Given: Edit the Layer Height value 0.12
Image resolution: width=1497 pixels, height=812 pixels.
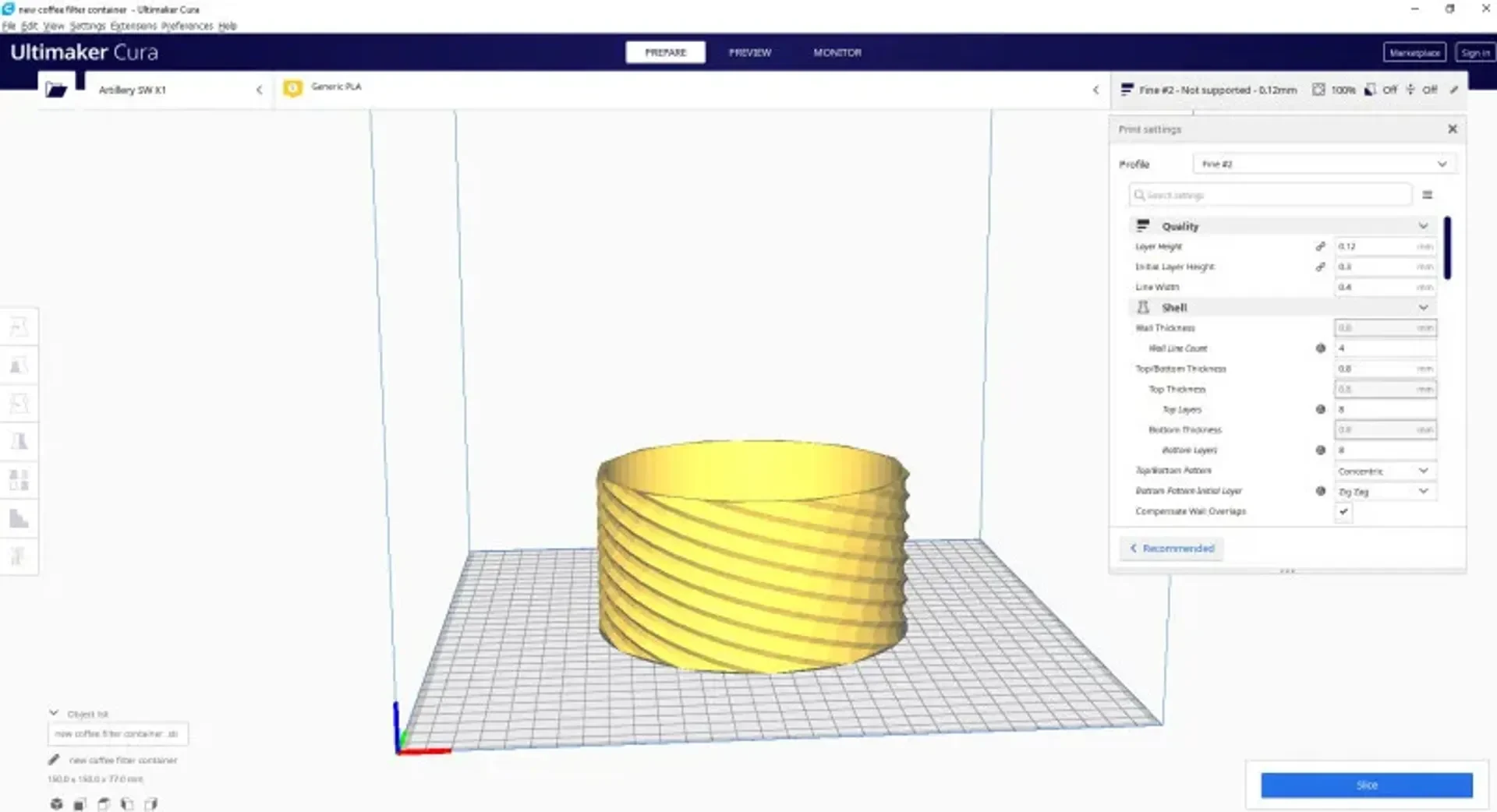Looking at the screenshot, I should coord(1385,246).
